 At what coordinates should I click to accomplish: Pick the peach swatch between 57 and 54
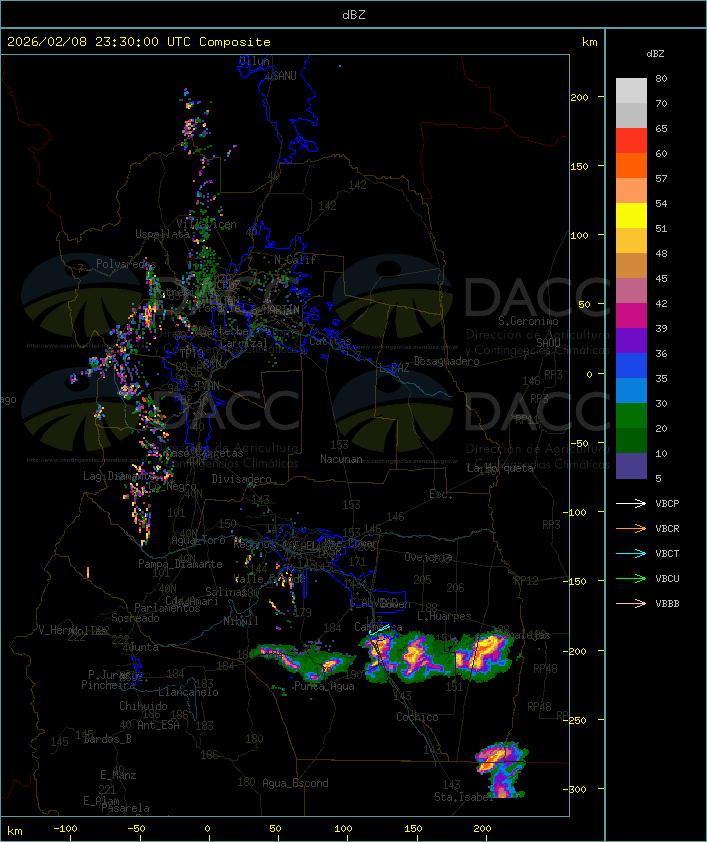tap(631, 190)
